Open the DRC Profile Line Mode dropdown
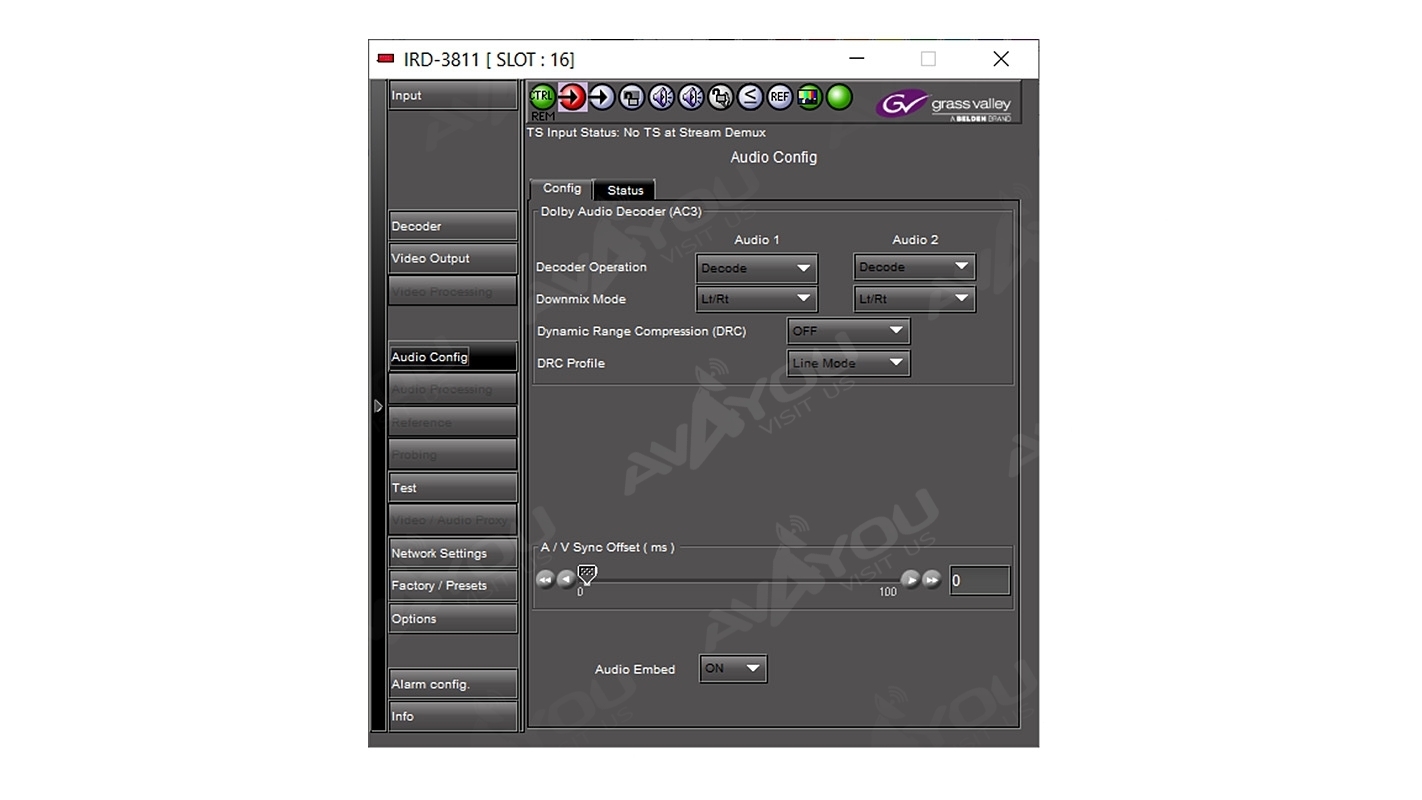The image size is (1422, 800). 848,363
